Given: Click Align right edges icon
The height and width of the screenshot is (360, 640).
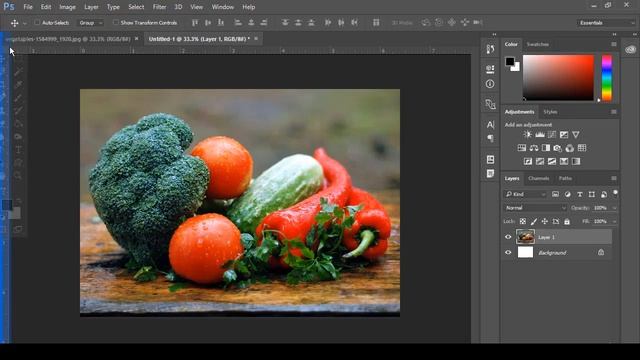Looking at the screenshot, I should [x=264, y=23].
